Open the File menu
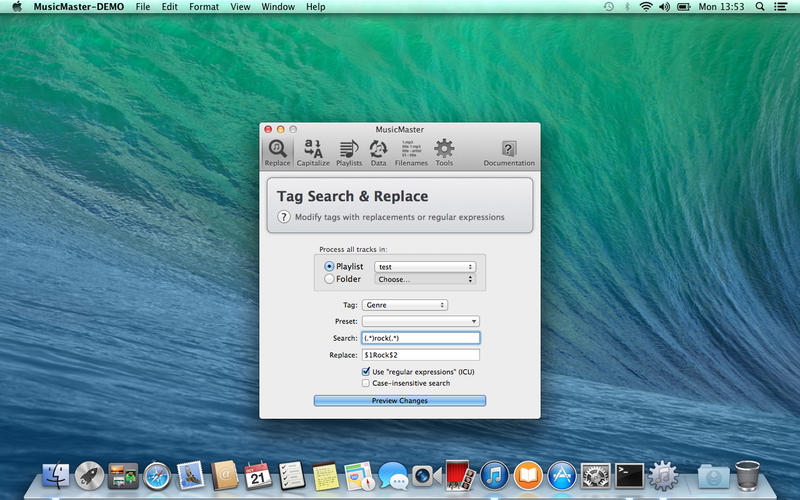This screenshot has height=500, width=800. click(x=143, y=7)
